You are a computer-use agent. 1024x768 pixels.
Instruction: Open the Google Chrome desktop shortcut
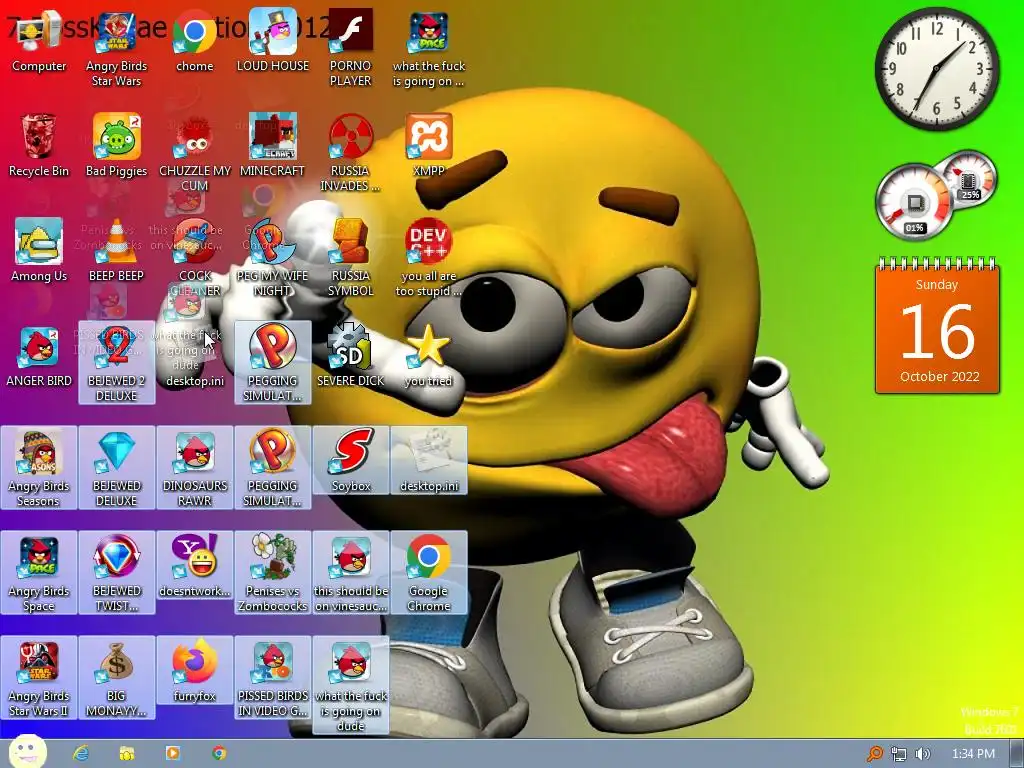coord(428,573)
